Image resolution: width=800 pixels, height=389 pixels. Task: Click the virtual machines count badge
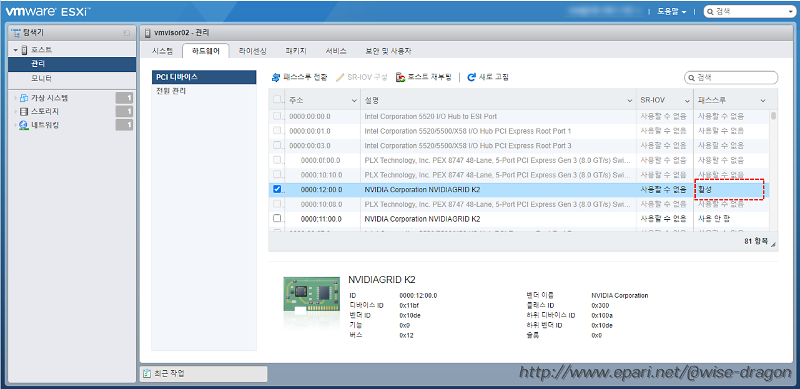[x=124, y=98]
